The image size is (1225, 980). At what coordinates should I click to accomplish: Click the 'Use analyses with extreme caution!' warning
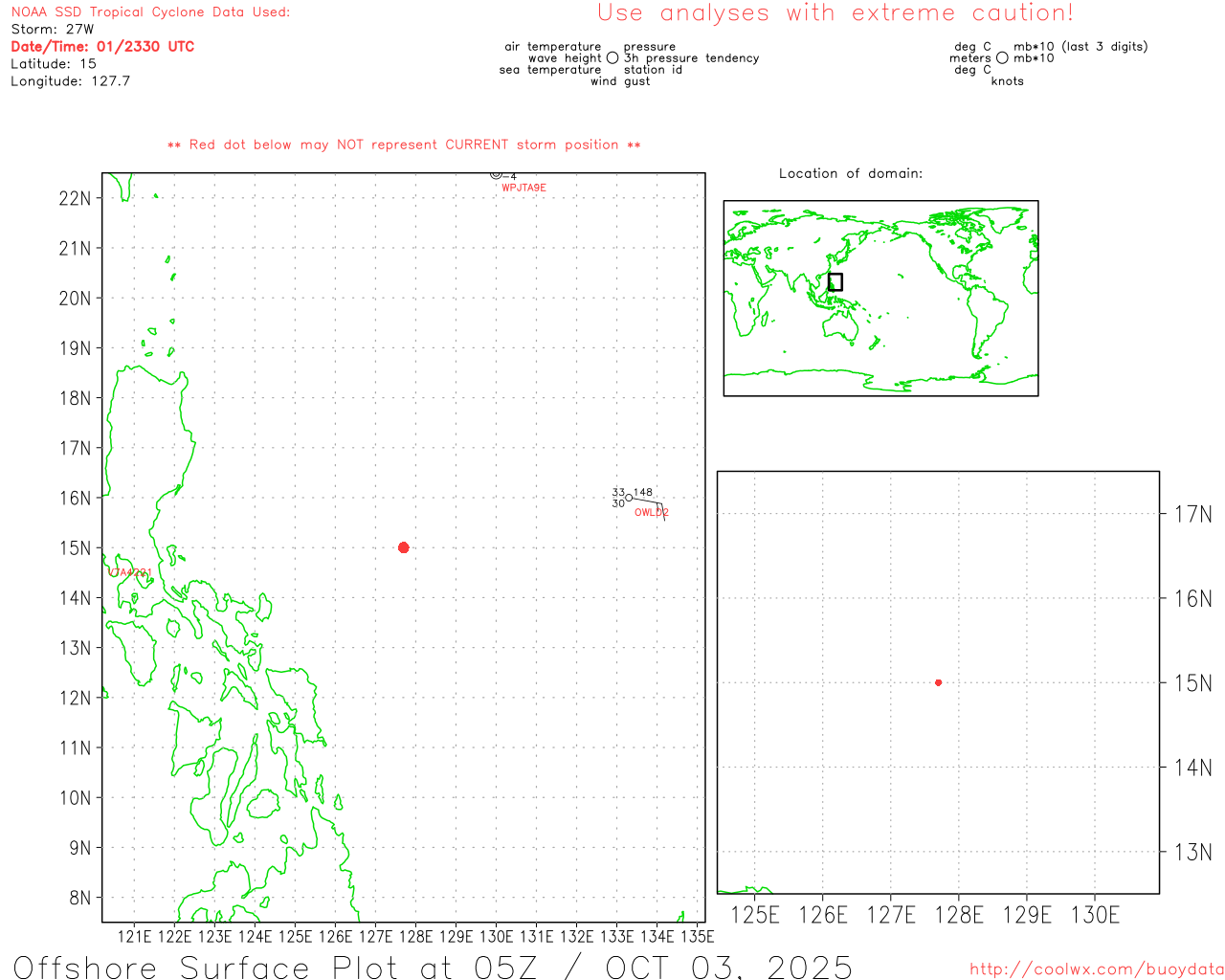click(835, 13)
